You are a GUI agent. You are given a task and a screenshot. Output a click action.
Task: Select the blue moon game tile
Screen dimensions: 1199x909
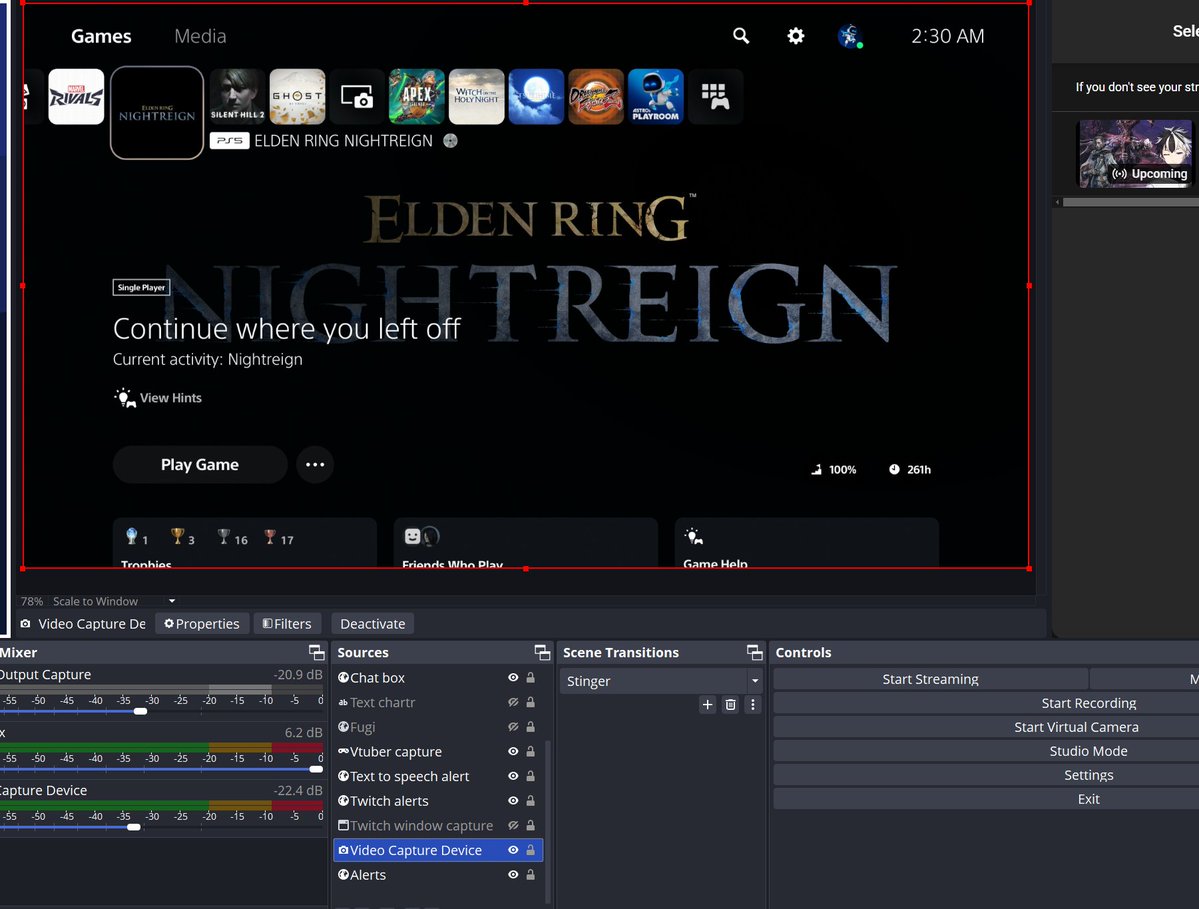pos(536,96)
